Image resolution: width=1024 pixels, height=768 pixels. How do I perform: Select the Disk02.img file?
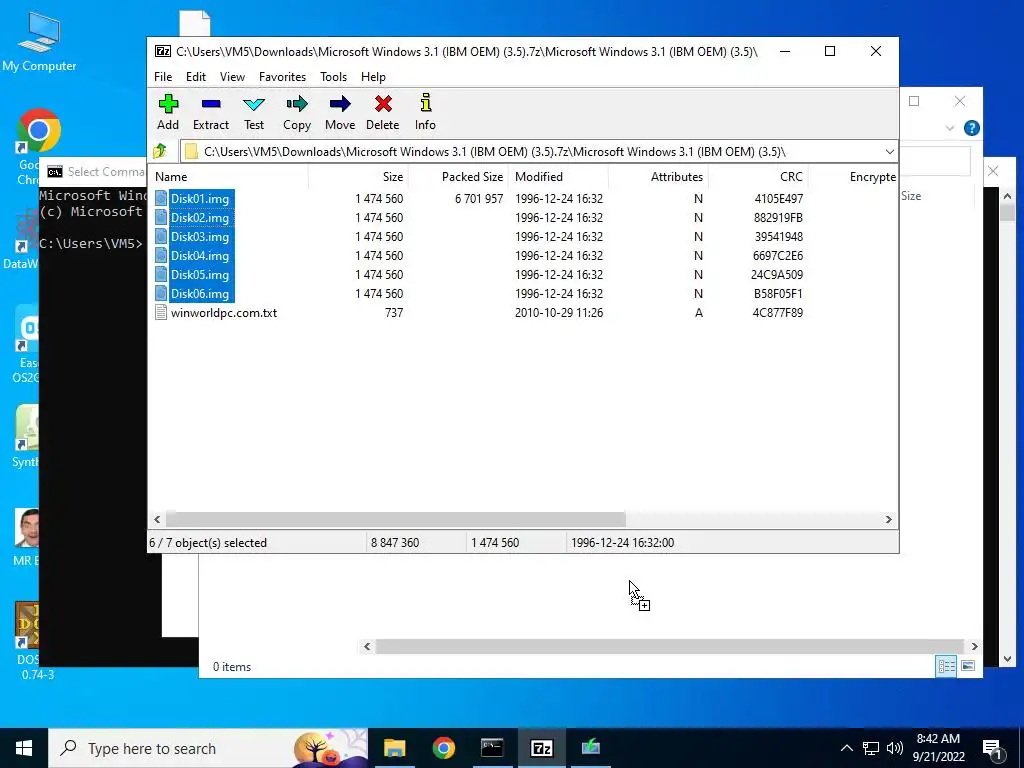tap(199, 217)
